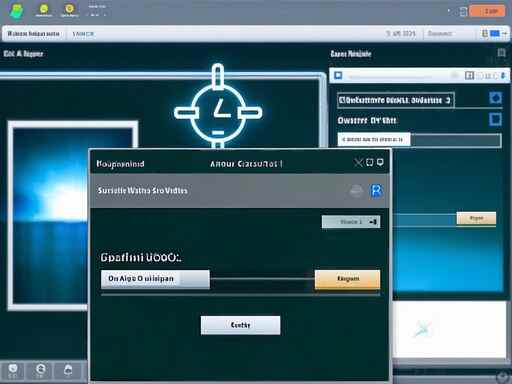Screen dimensions: 512x384
Task: Open the grey dropdown with arrow in dialog
Action: (351, 222)
